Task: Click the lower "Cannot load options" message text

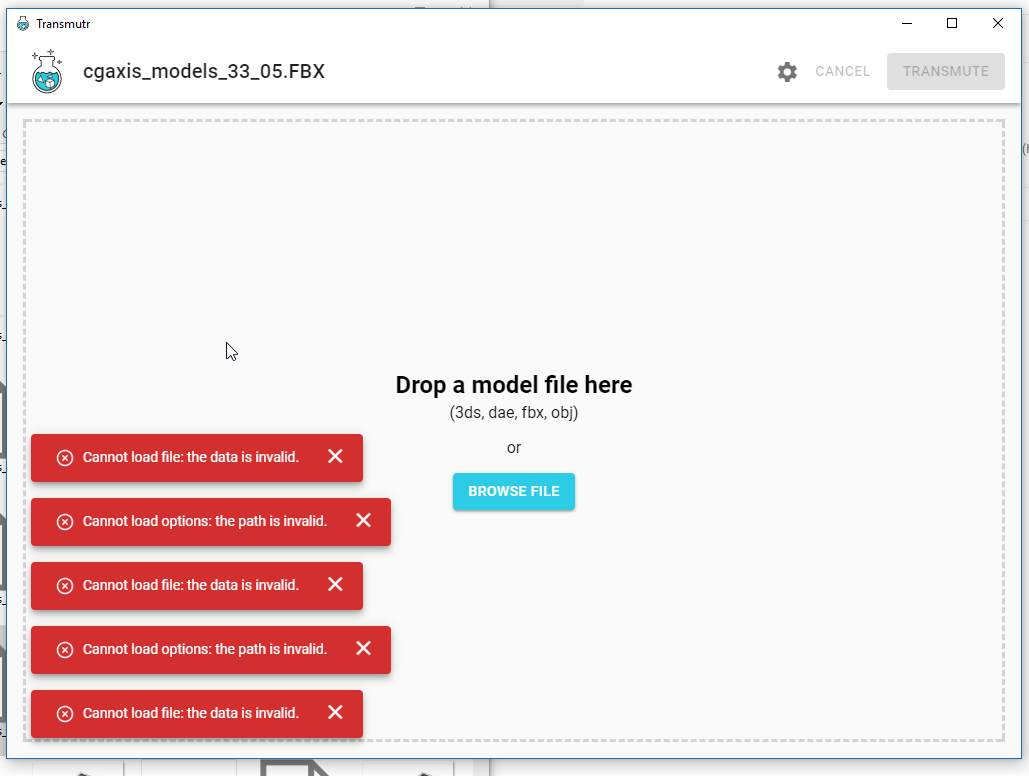Action: [205, 649]
